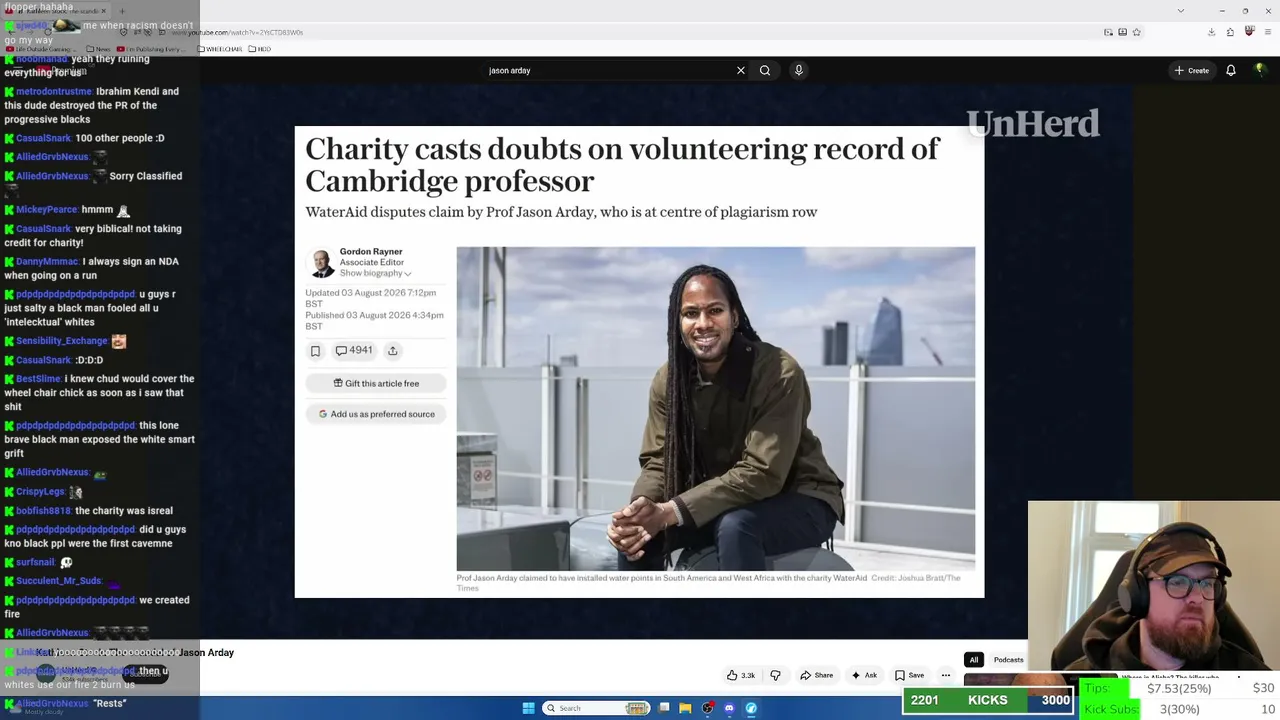The height and width of the screenshot is (720, 1280).
Task: Expand 'Show biography' for Gordon Rayner
Action: (375, 273)
